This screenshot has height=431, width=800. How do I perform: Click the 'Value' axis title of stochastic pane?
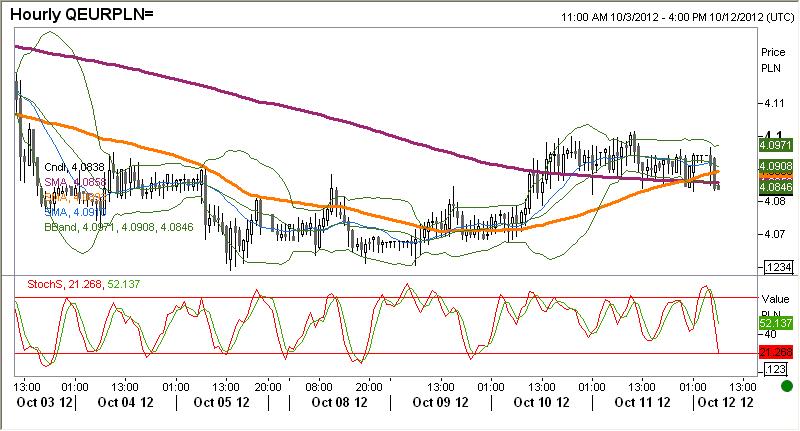pyautogui.click(x=775, y=299)
